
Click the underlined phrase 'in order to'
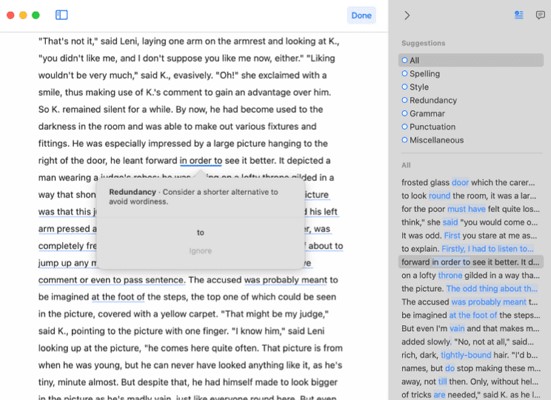pos(201,161)
